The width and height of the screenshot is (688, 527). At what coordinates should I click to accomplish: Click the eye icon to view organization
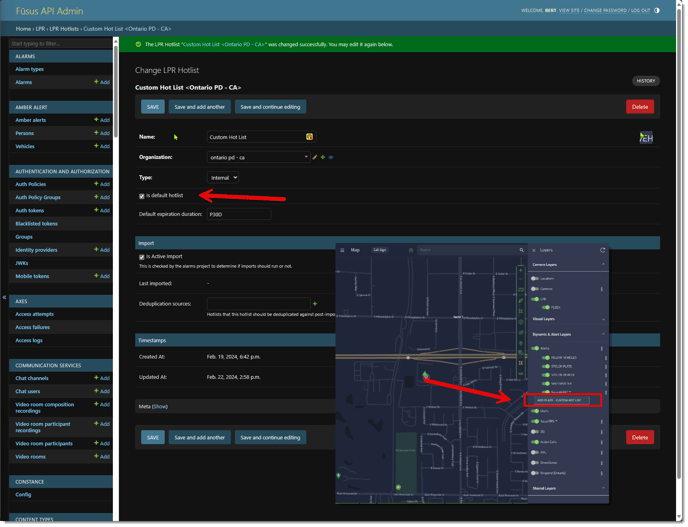(331, 157)
